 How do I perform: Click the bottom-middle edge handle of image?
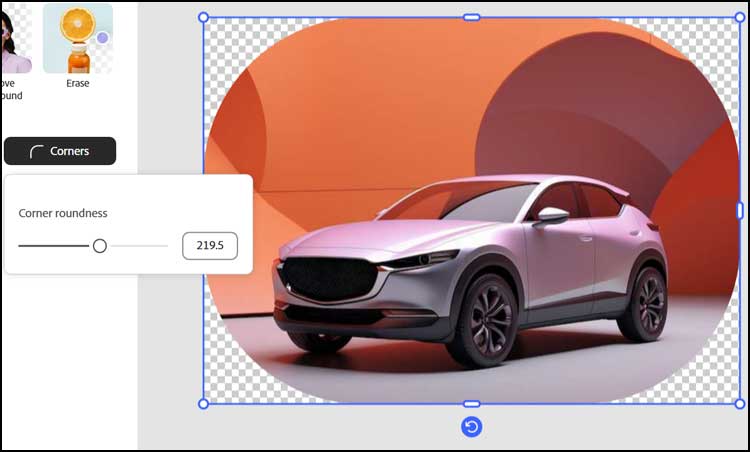pos(472,404)
